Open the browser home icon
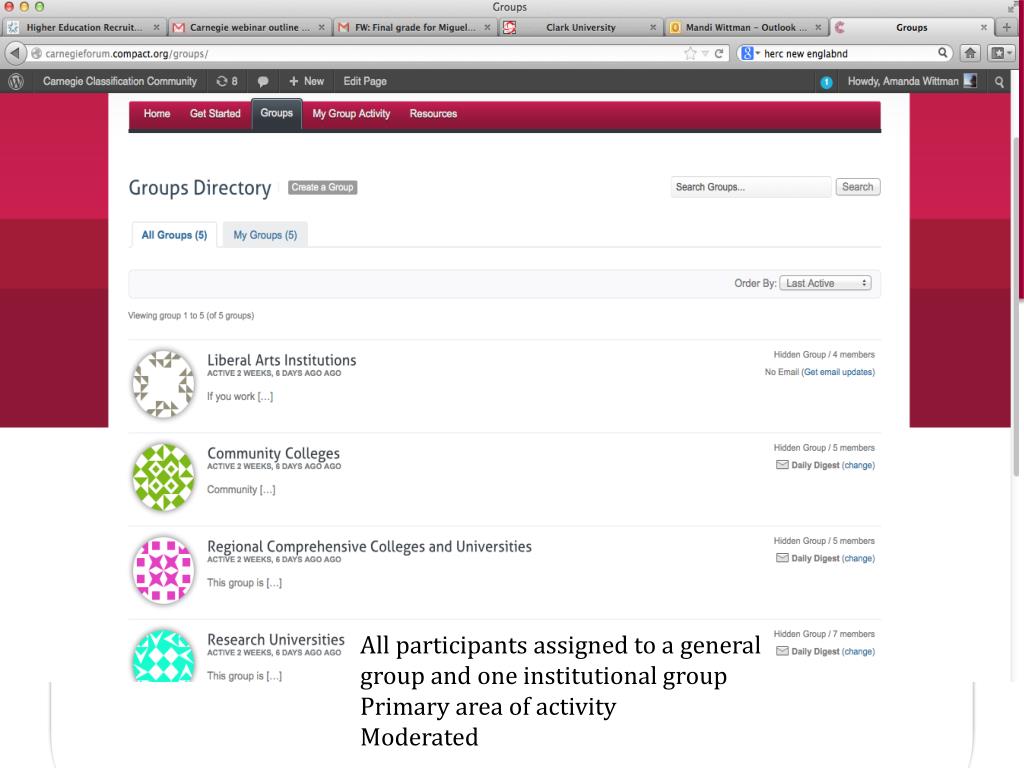 970,54
